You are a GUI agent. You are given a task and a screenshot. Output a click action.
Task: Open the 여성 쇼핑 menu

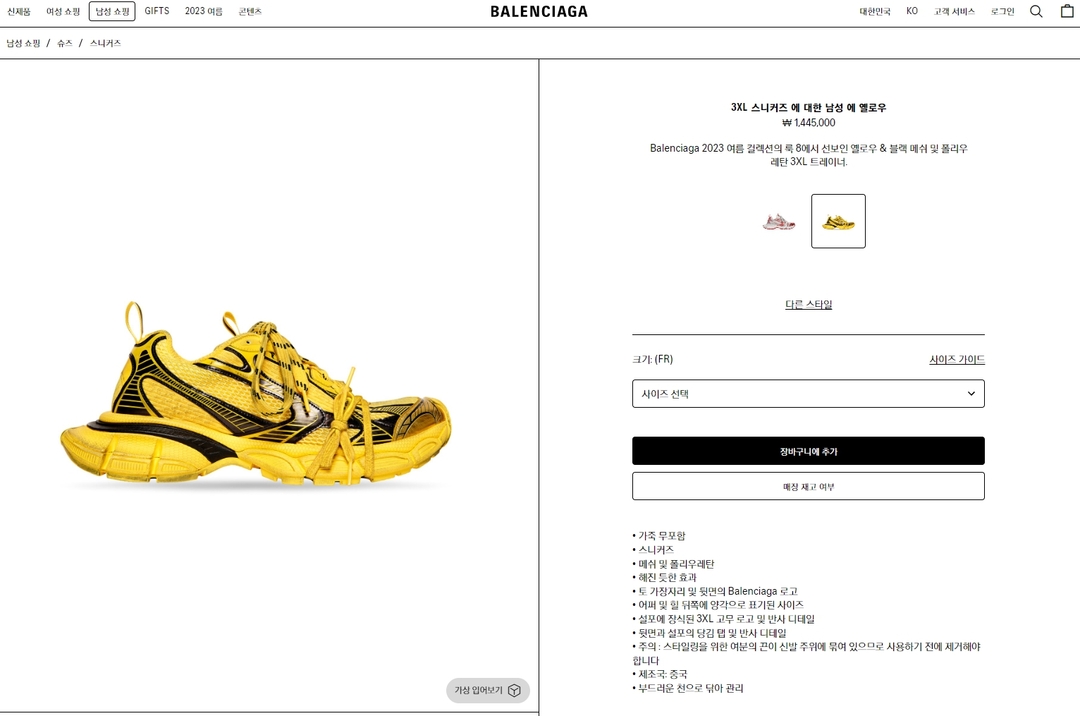63,12
